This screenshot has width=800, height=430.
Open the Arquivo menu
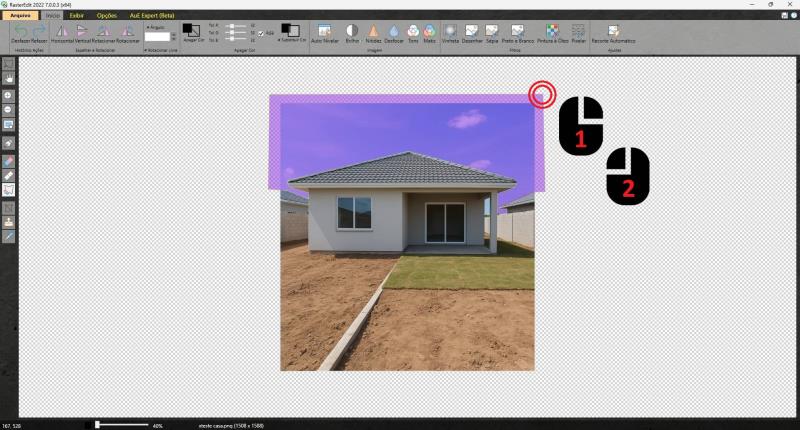[x=19, y=16]
